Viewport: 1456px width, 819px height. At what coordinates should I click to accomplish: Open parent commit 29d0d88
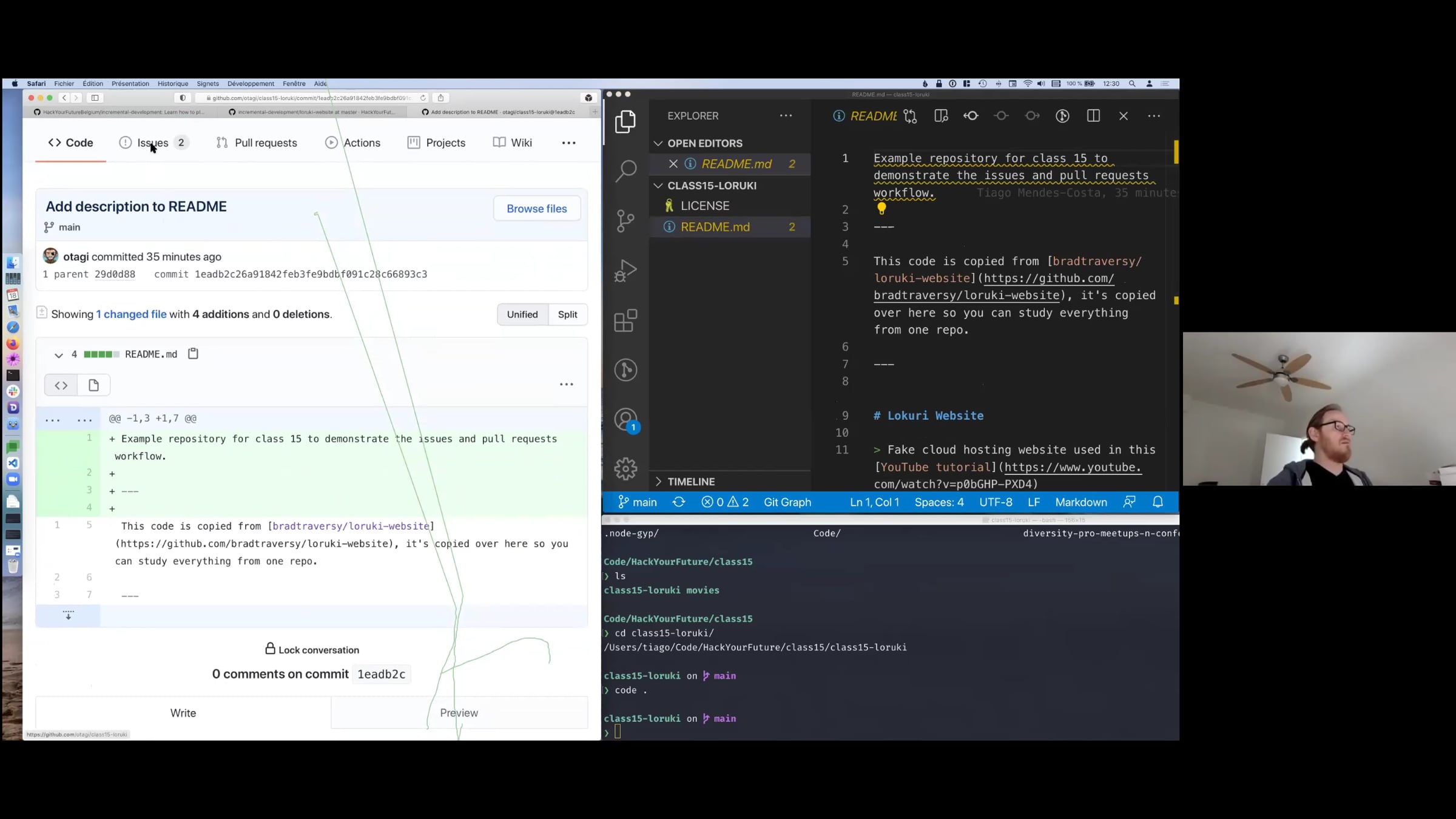tap(115, 274)
